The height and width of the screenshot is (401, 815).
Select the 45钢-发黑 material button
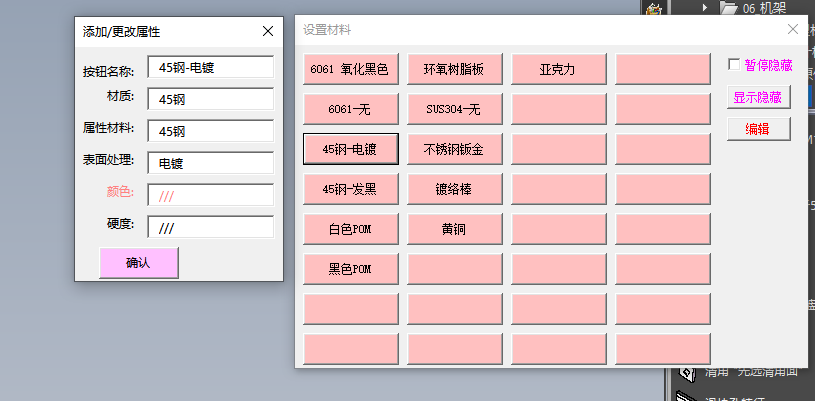(351, 189)
